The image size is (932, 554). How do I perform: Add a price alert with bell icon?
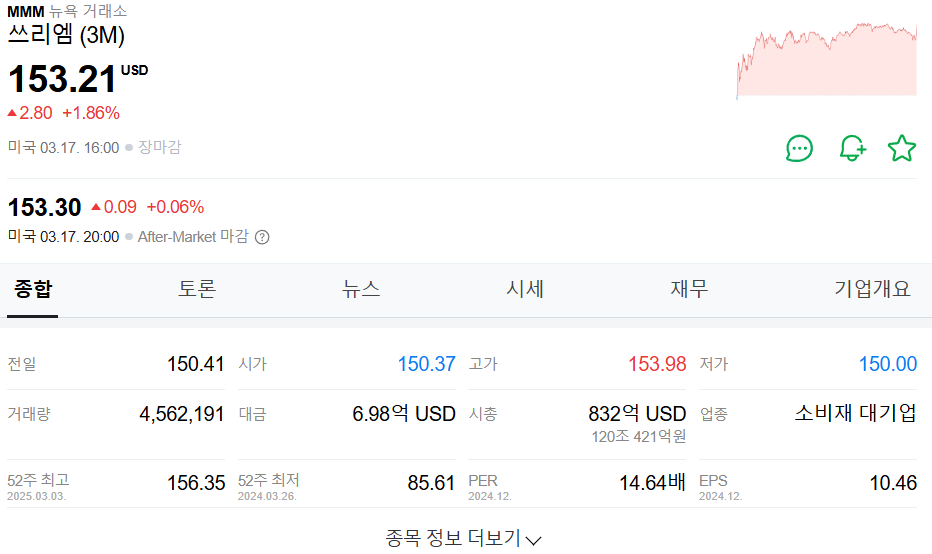click(852, 148)
